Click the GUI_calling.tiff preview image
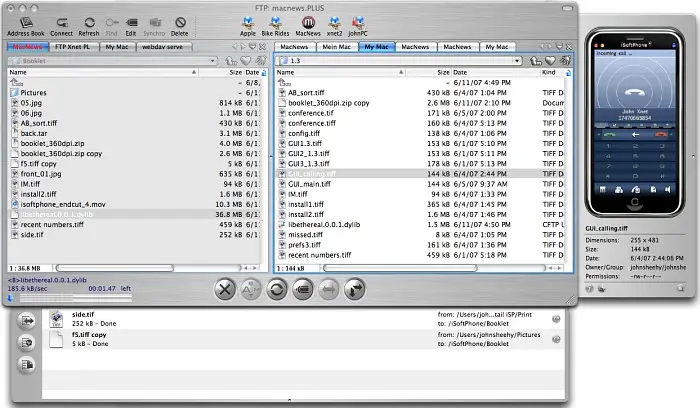The height and width of the screenshot is (408, 700). pos(634,122)
